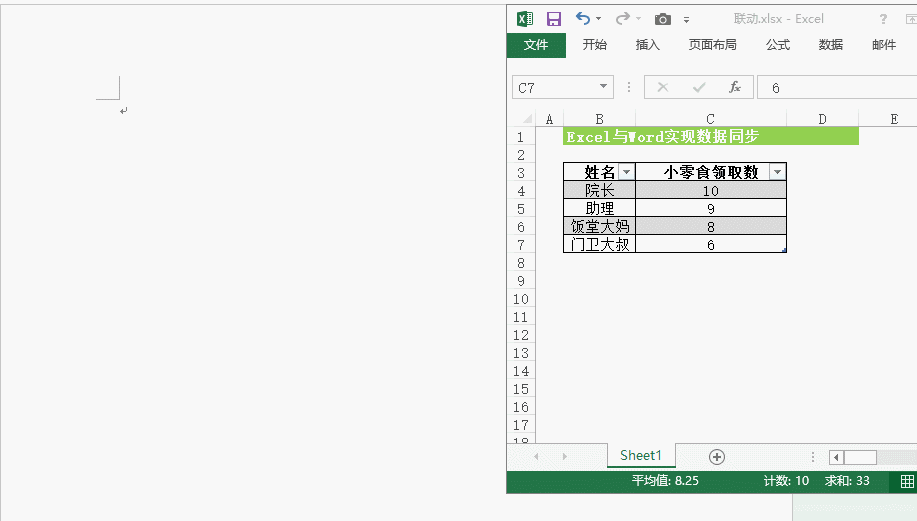This screenshot has width=917, height=521.
Task: Open the undo history dropdown arrow
Action: 598,19
